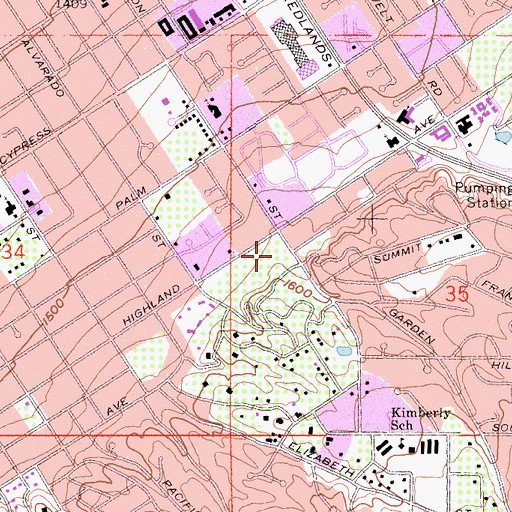Click the "CYPRESS" street label
512x512 pixels.
pyautogui.click(x=26, y=147)
